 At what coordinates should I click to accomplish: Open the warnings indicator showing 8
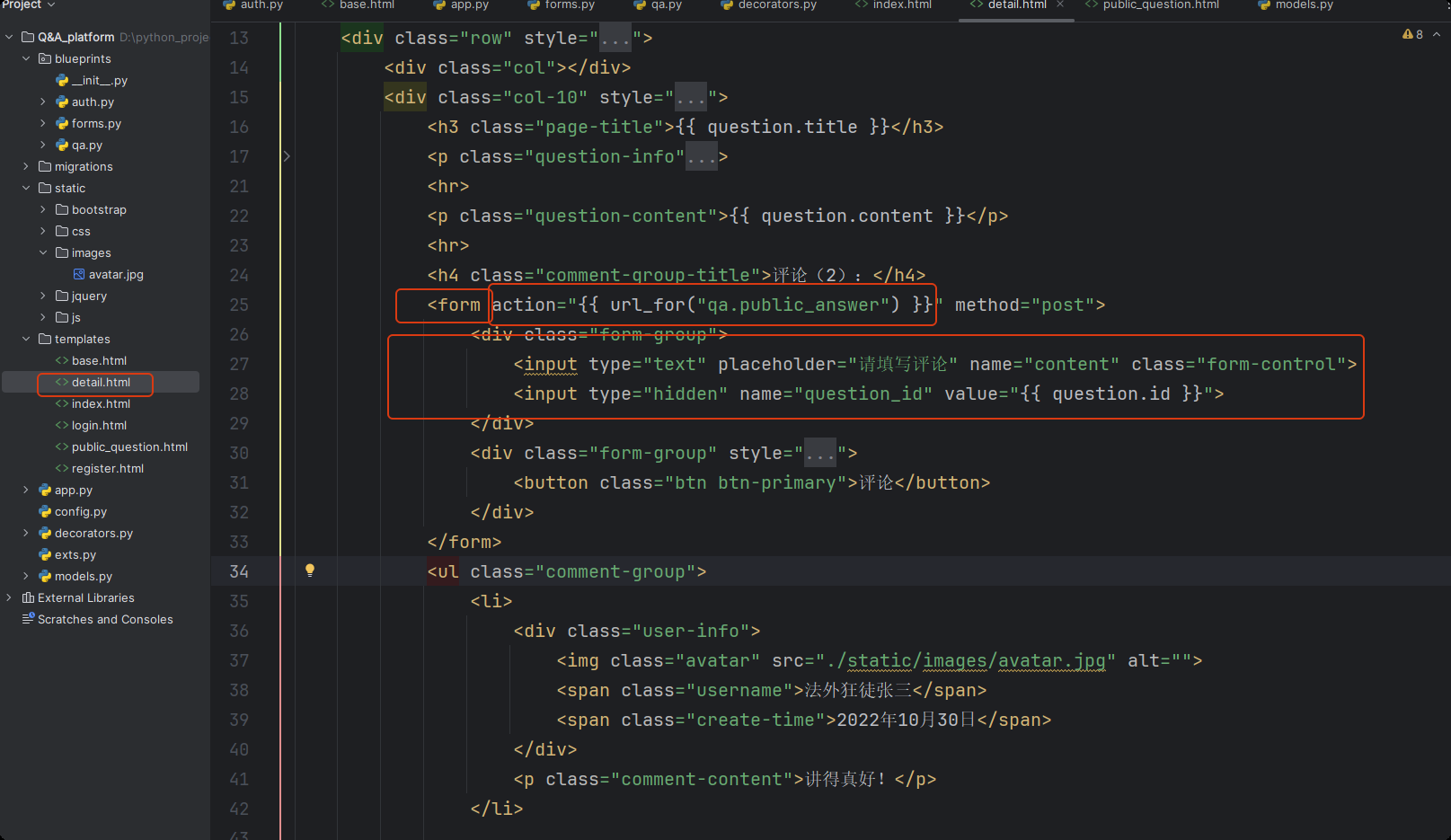pos(1412,34)
